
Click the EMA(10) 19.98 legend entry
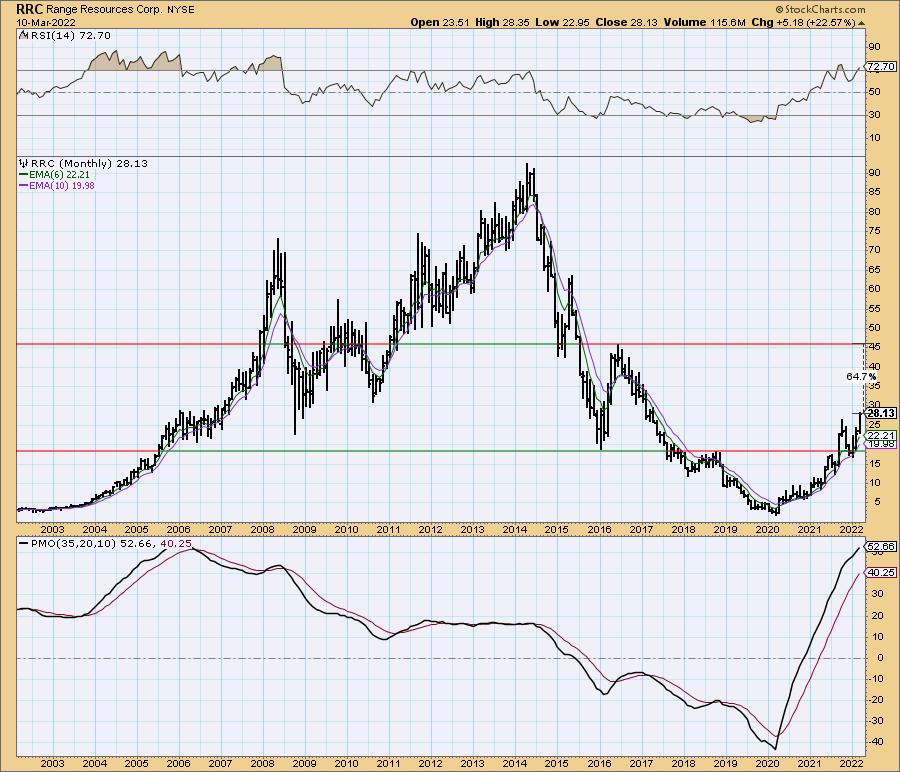63,185
